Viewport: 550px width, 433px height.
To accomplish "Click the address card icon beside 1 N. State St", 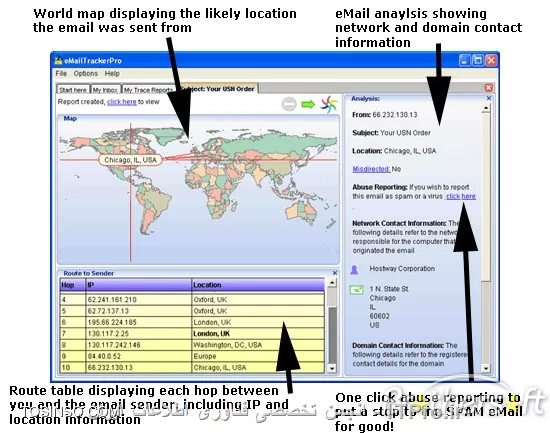I will pyautogui.click(x=356, y=290).
